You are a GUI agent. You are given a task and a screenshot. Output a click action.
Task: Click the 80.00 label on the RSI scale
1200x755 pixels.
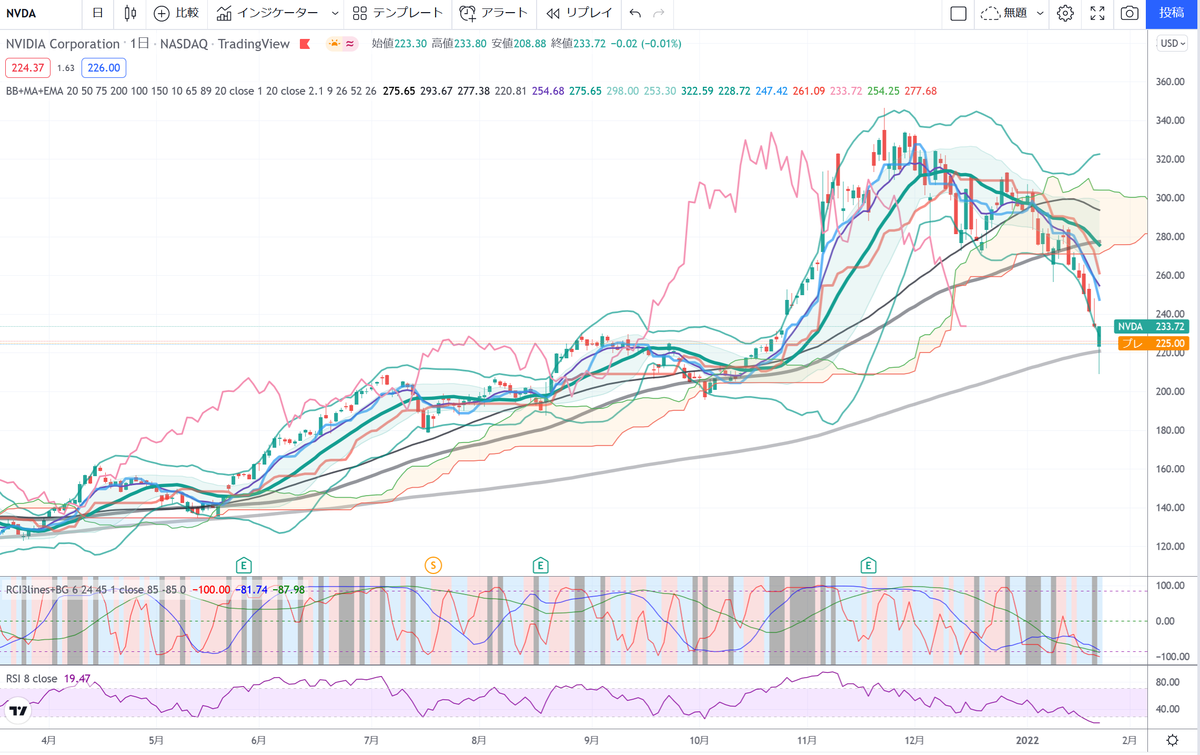(x=1170, y=682)
